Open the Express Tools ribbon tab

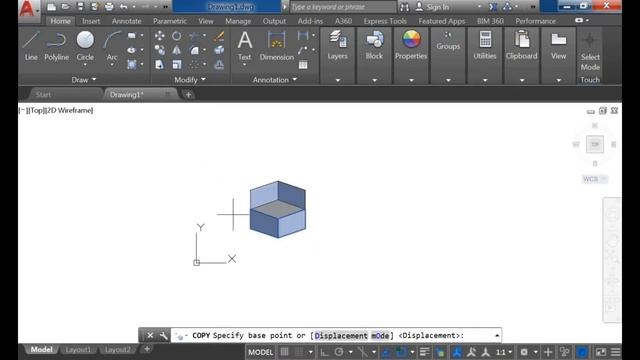point(385,21)
